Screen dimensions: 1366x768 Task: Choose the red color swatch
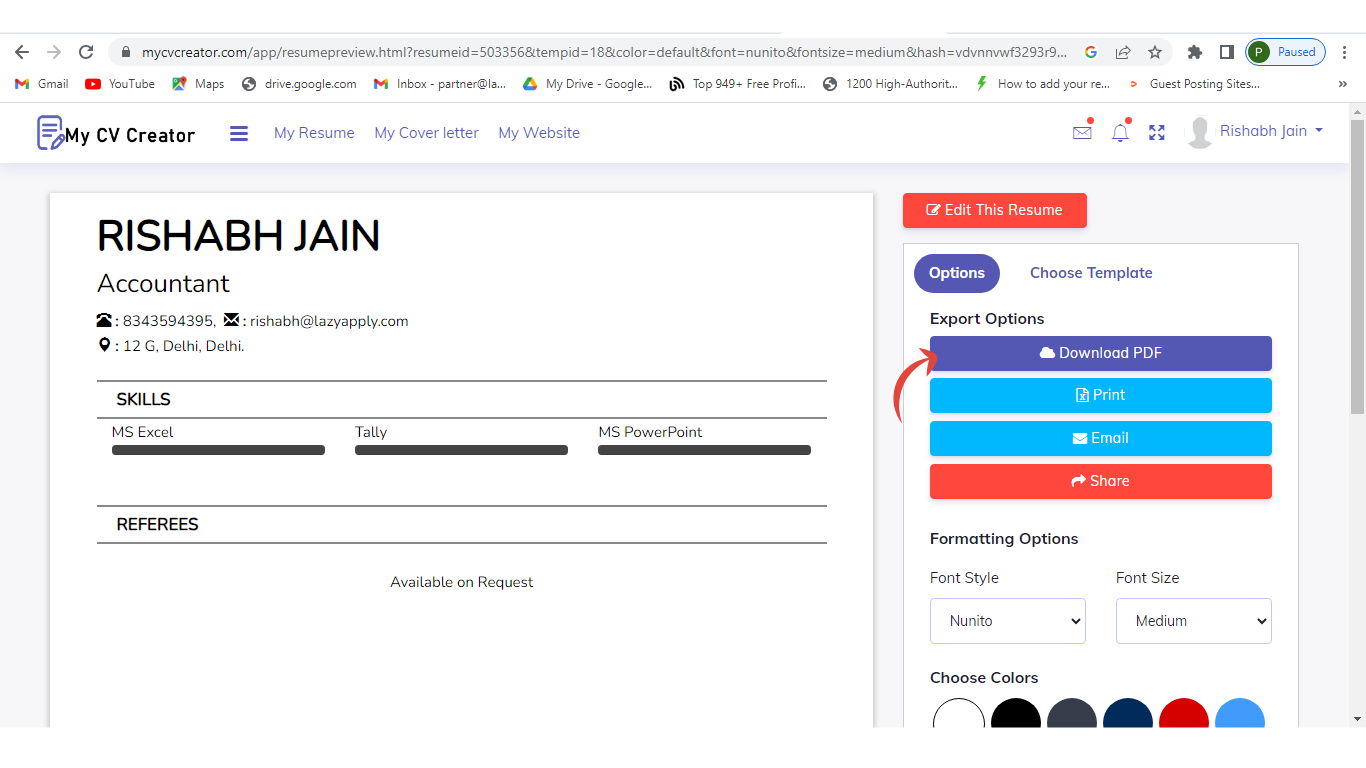[1183, 716]
